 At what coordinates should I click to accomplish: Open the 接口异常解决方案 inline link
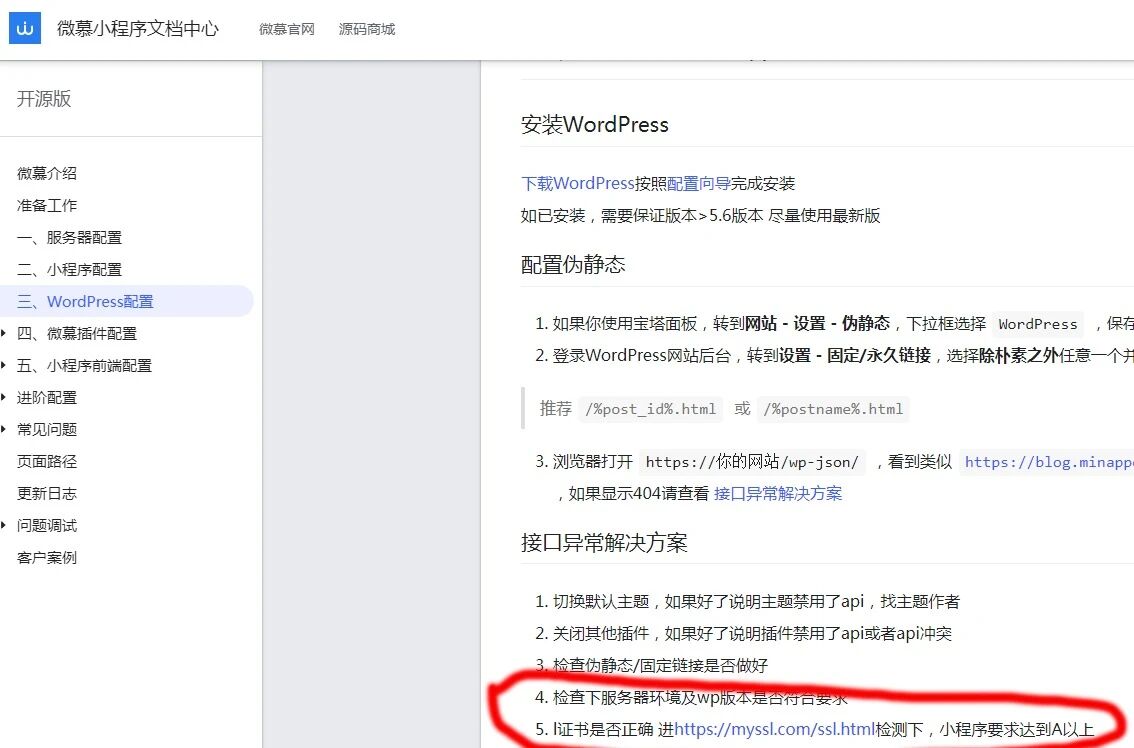778,493
